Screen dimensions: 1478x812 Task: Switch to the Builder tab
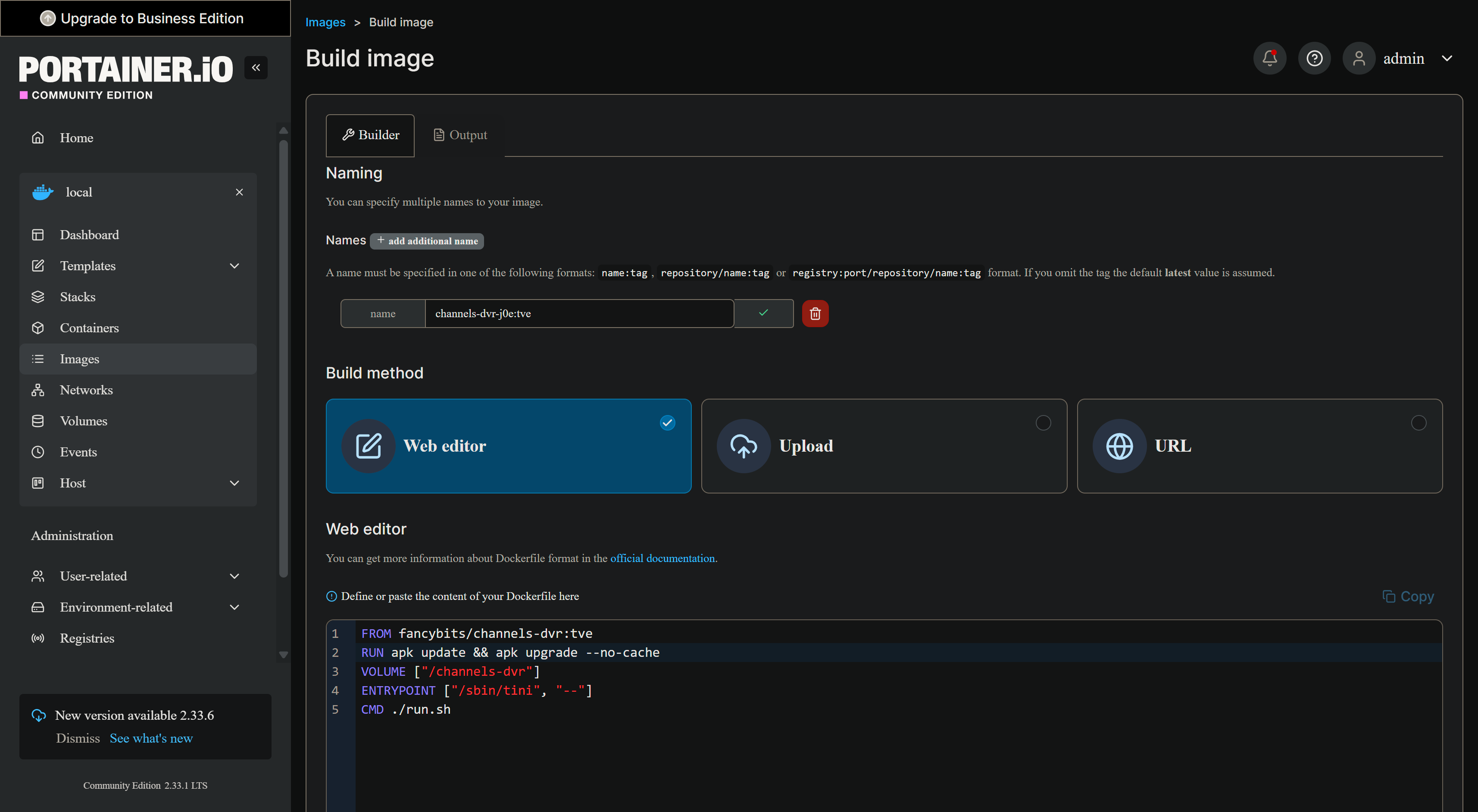[370, 135]
